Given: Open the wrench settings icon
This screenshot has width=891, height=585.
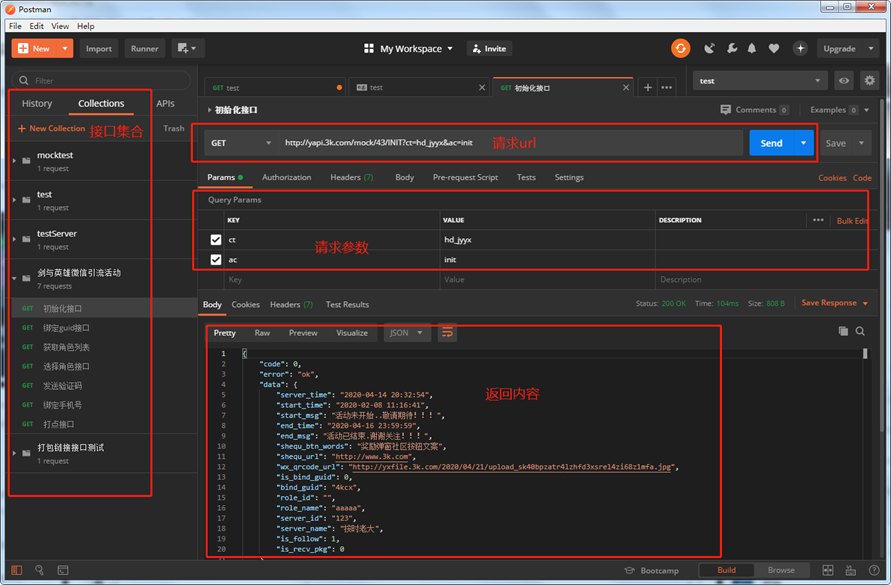Looking at the screenshot, I should pyautogui.click(x=732, y=48).
